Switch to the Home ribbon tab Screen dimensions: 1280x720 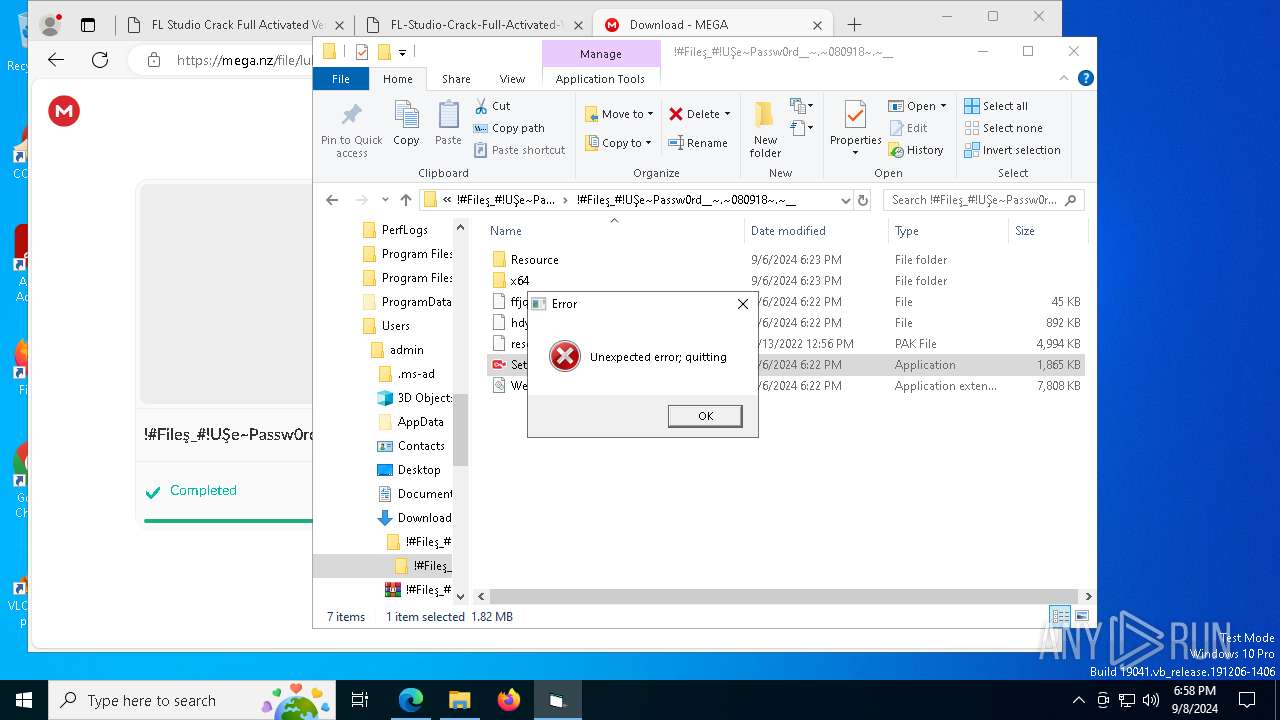397,79
